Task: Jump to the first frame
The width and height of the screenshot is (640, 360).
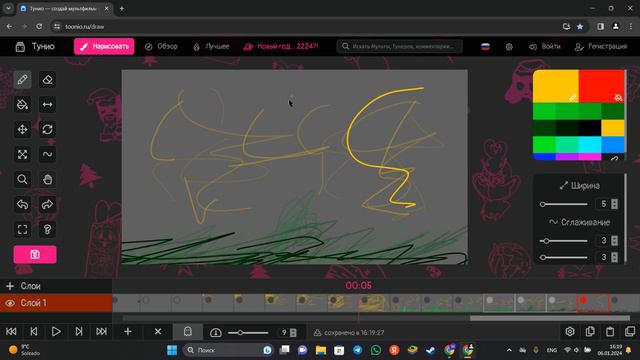Action: 11,331
